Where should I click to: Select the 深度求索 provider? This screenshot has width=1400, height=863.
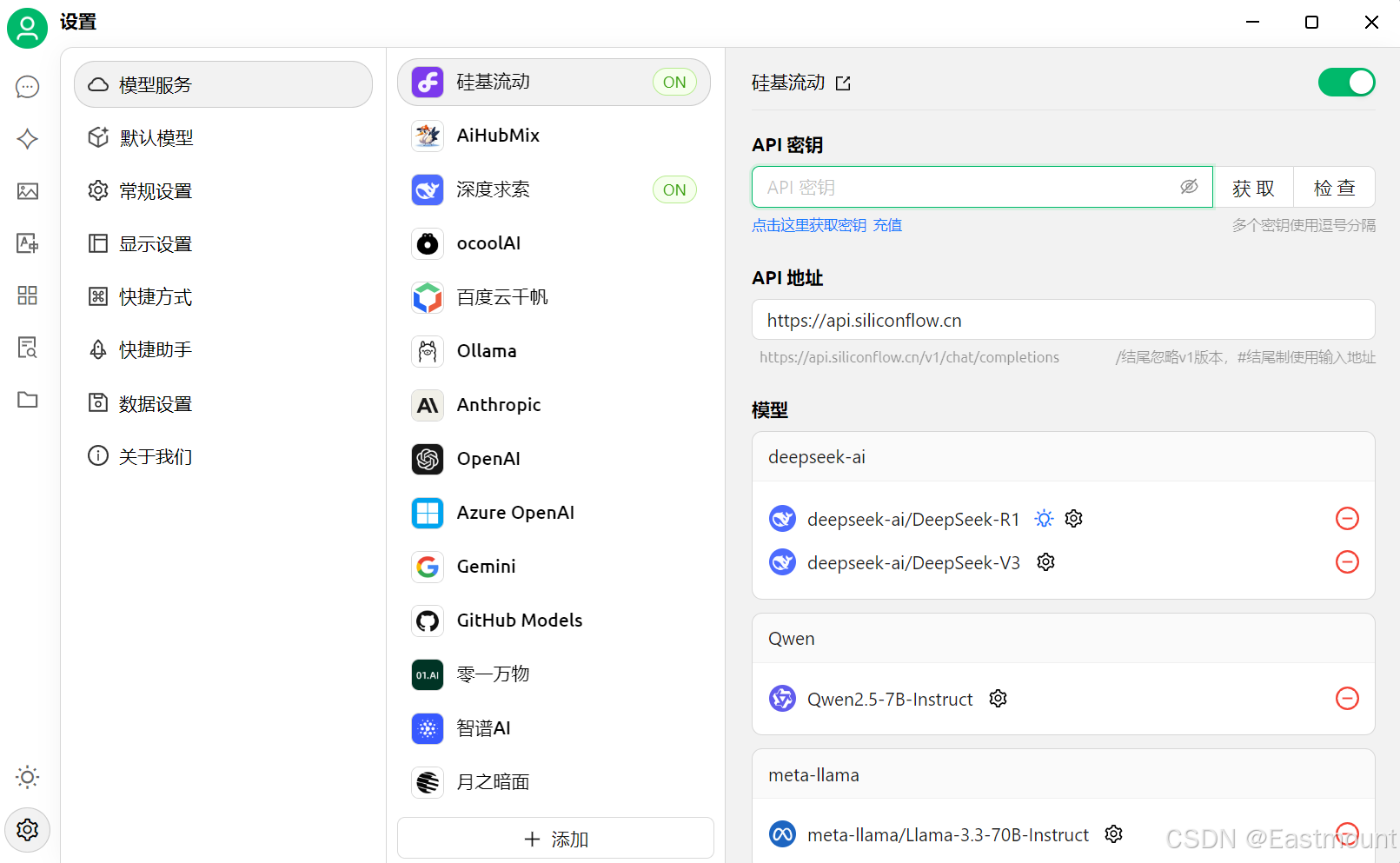tap(554, 189)
